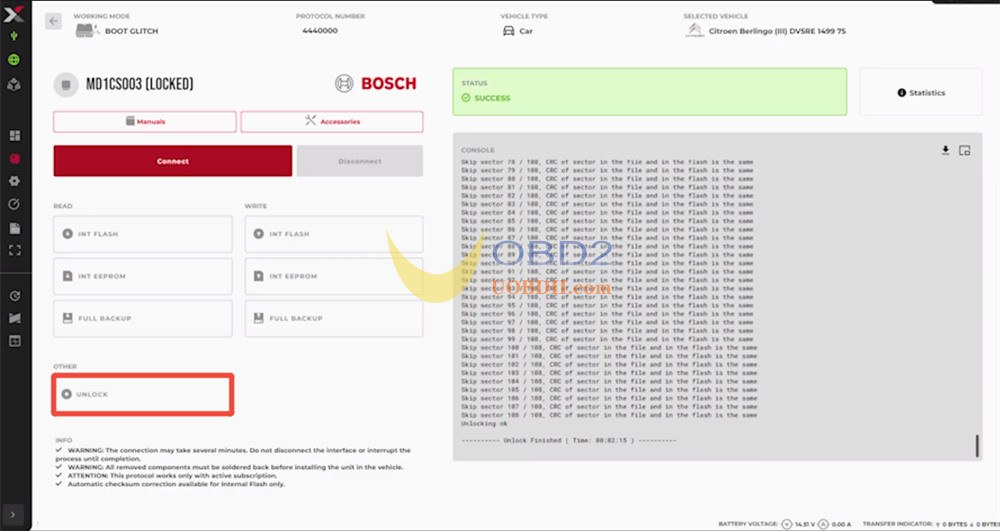The height and width of the screenshot is (531, 1000).
Task: Click the console scrollbar thumb
Action: [976, 446]
